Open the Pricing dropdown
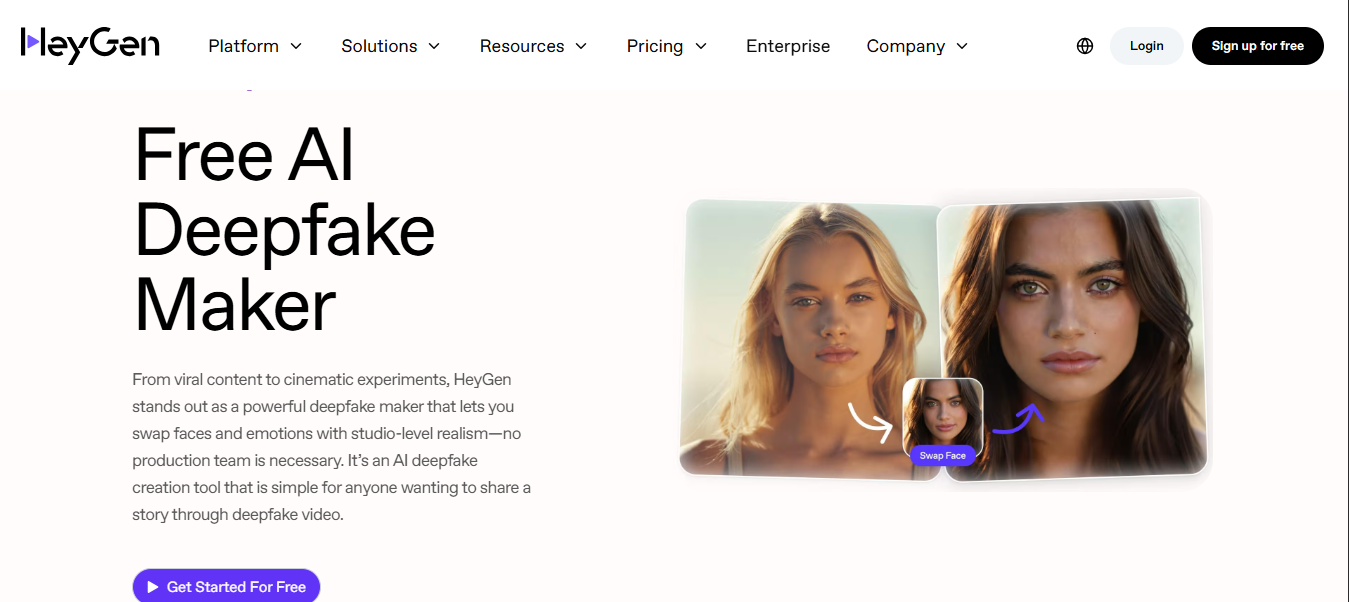The image size is (1349, 602). click(x=666, y=45)
